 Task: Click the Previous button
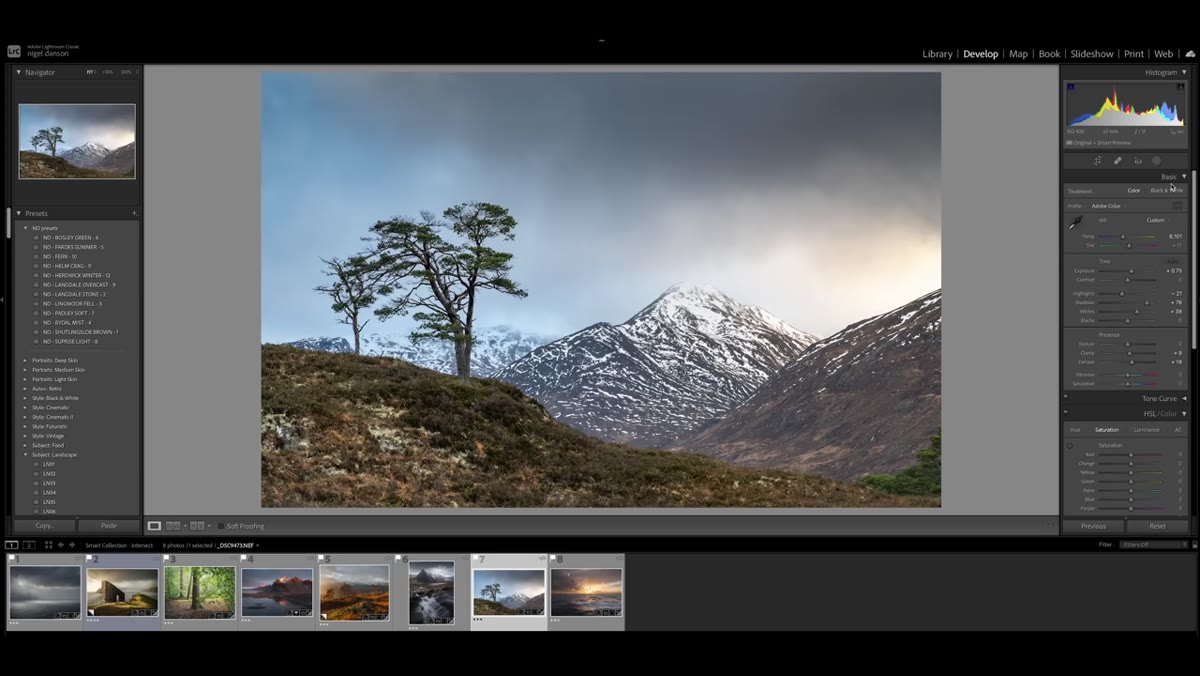[x=1093, y=526]
